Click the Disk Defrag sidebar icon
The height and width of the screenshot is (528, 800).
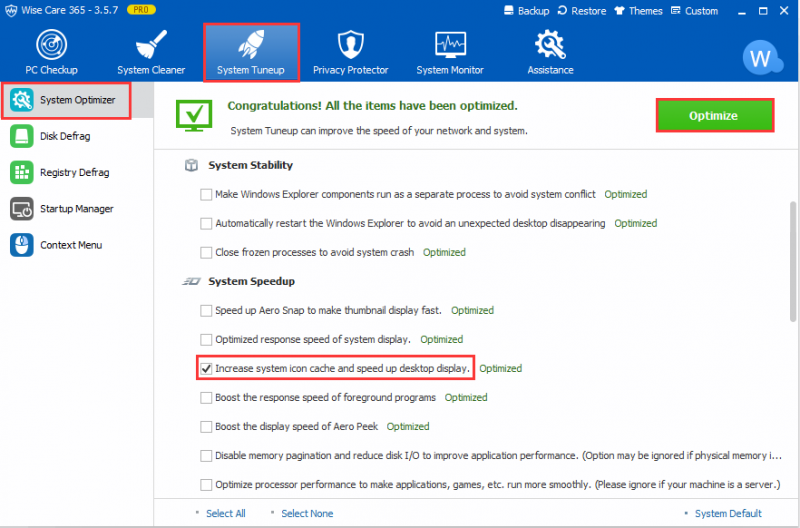pos(21,136)
